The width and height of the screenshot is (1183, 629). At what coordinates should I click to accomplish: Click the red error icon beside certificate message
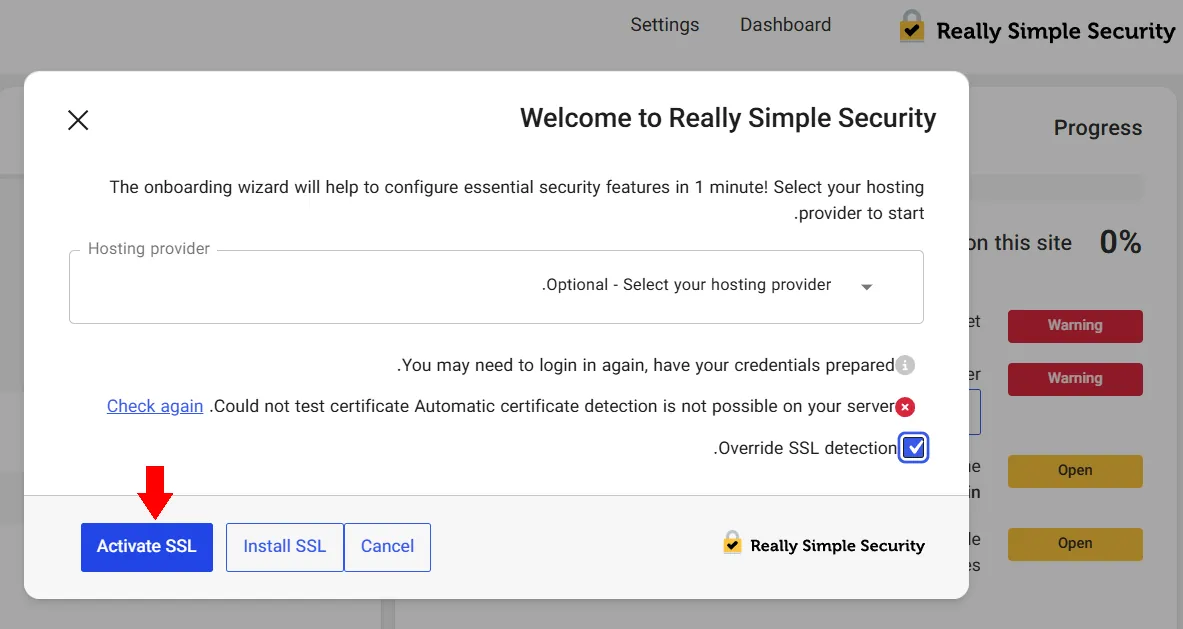click(x=905, y=407)
